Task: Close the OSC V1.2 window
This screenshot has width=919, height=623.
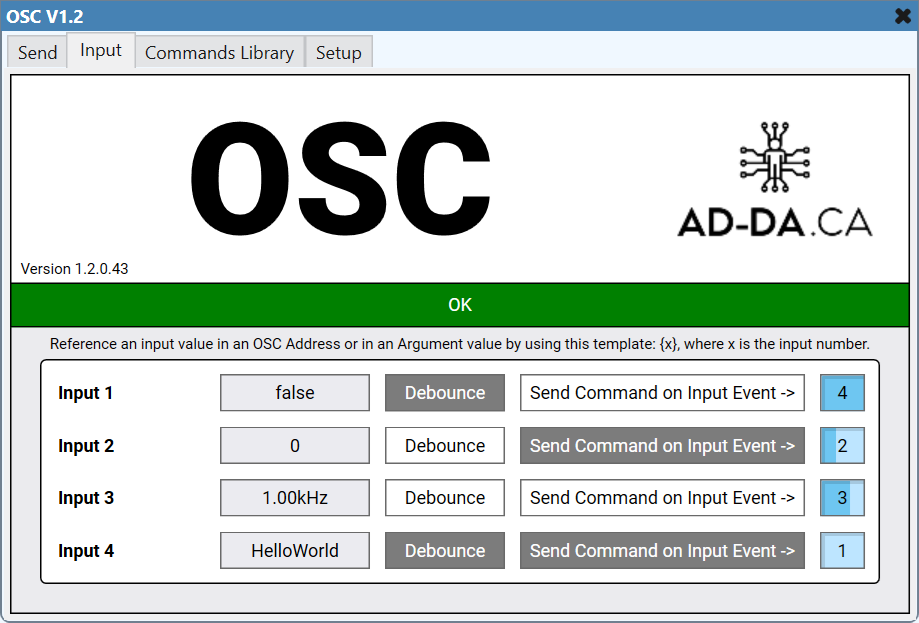Action: (901, 16)
